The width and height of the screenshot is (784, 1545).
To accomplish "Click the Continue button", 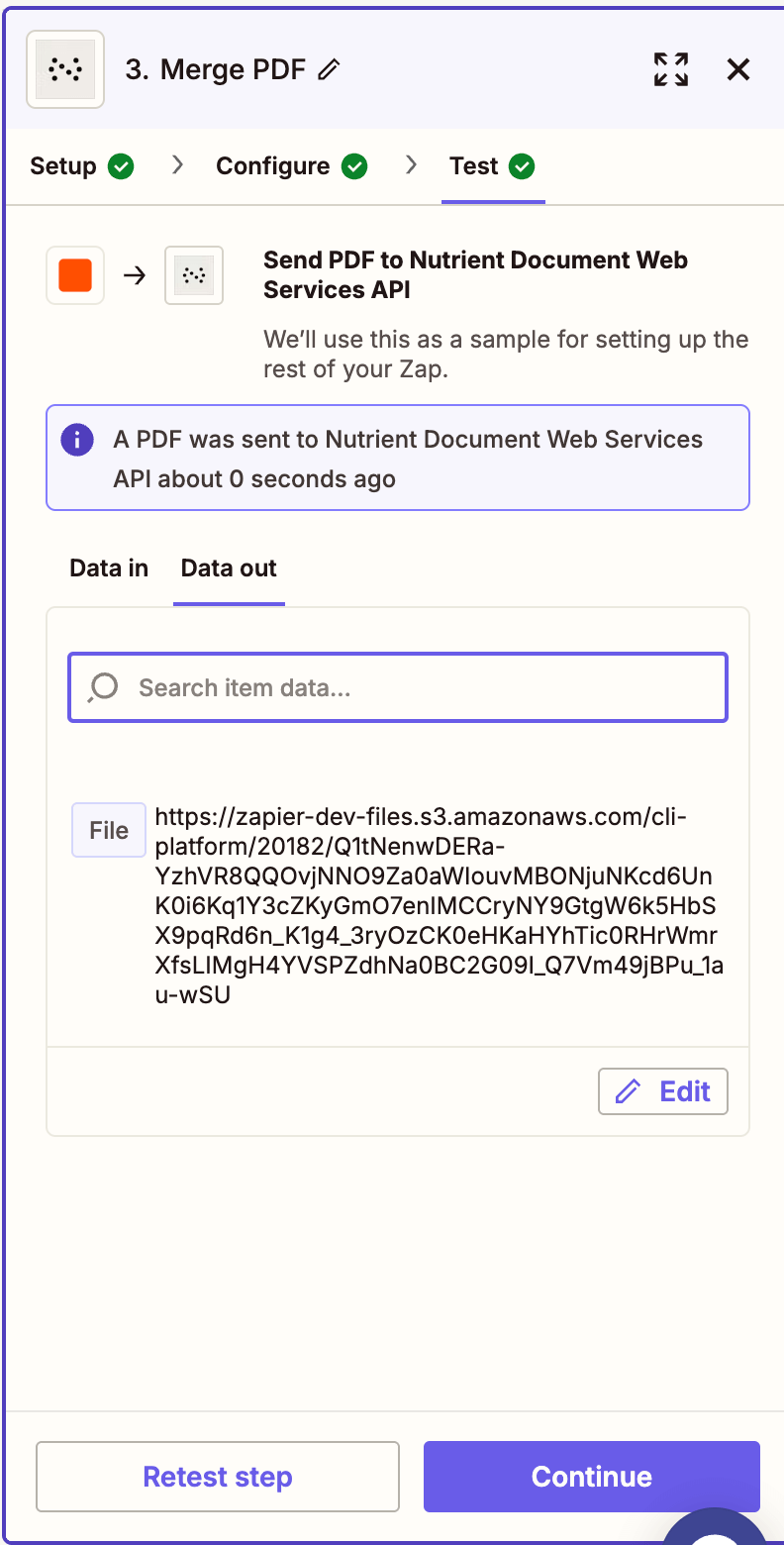I will (591, 1477).
